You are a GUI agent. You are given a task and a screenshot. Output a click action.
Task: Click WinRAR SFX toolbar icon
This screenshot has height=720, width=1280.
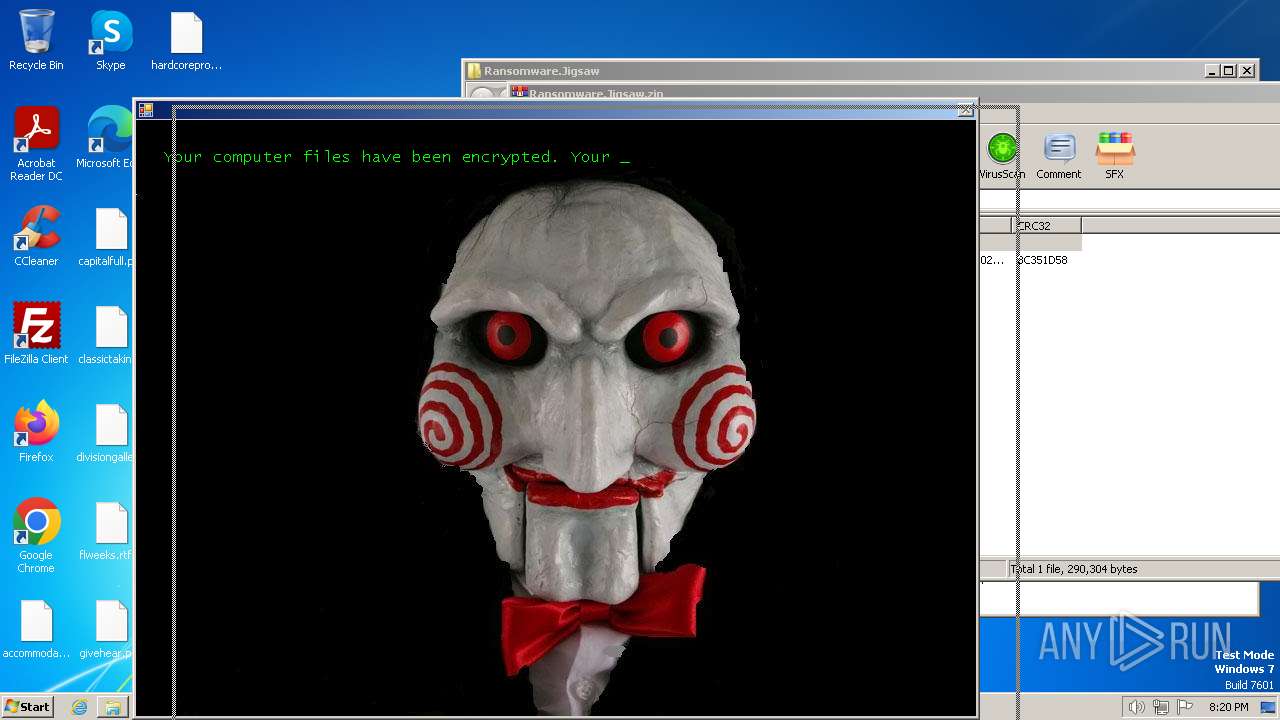coord(1114,156)
